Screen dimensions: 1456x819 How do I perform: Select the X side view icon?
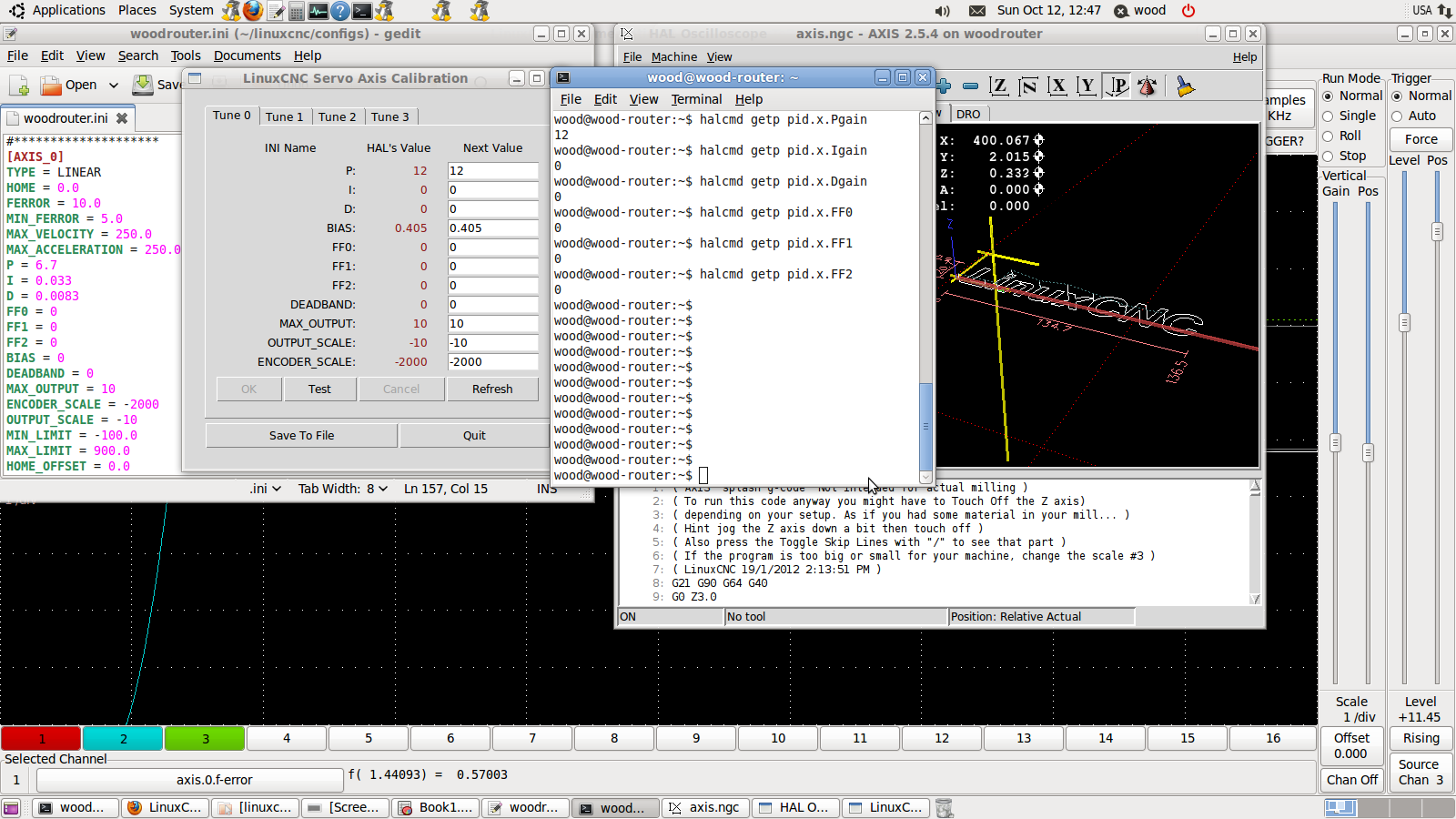coord(1057,86)
